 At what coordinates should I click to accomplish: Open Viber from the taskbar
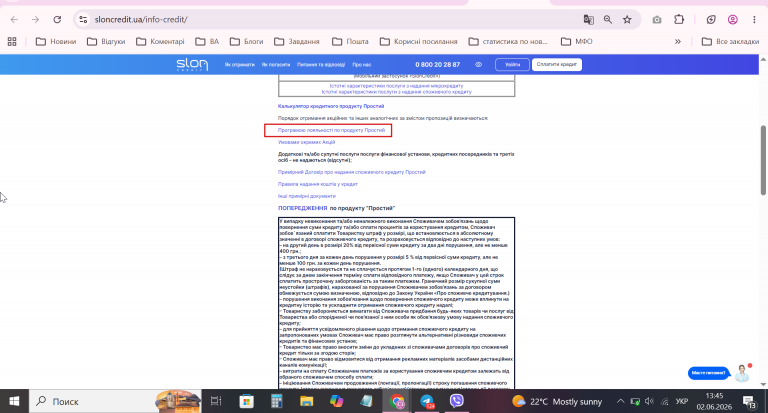click(456, 401)
